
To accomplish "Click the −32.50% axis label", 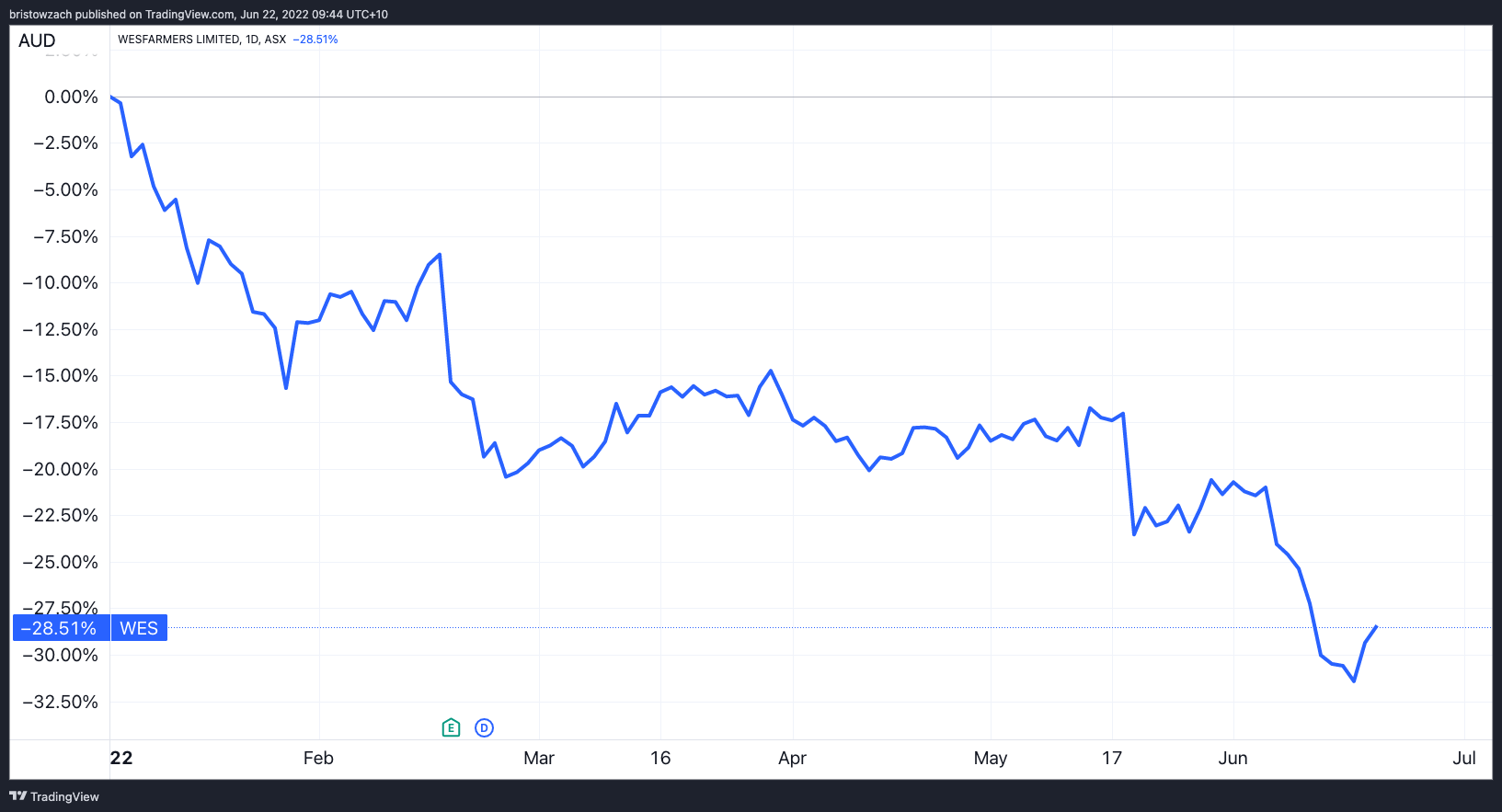I will click(x=60, y=702).
